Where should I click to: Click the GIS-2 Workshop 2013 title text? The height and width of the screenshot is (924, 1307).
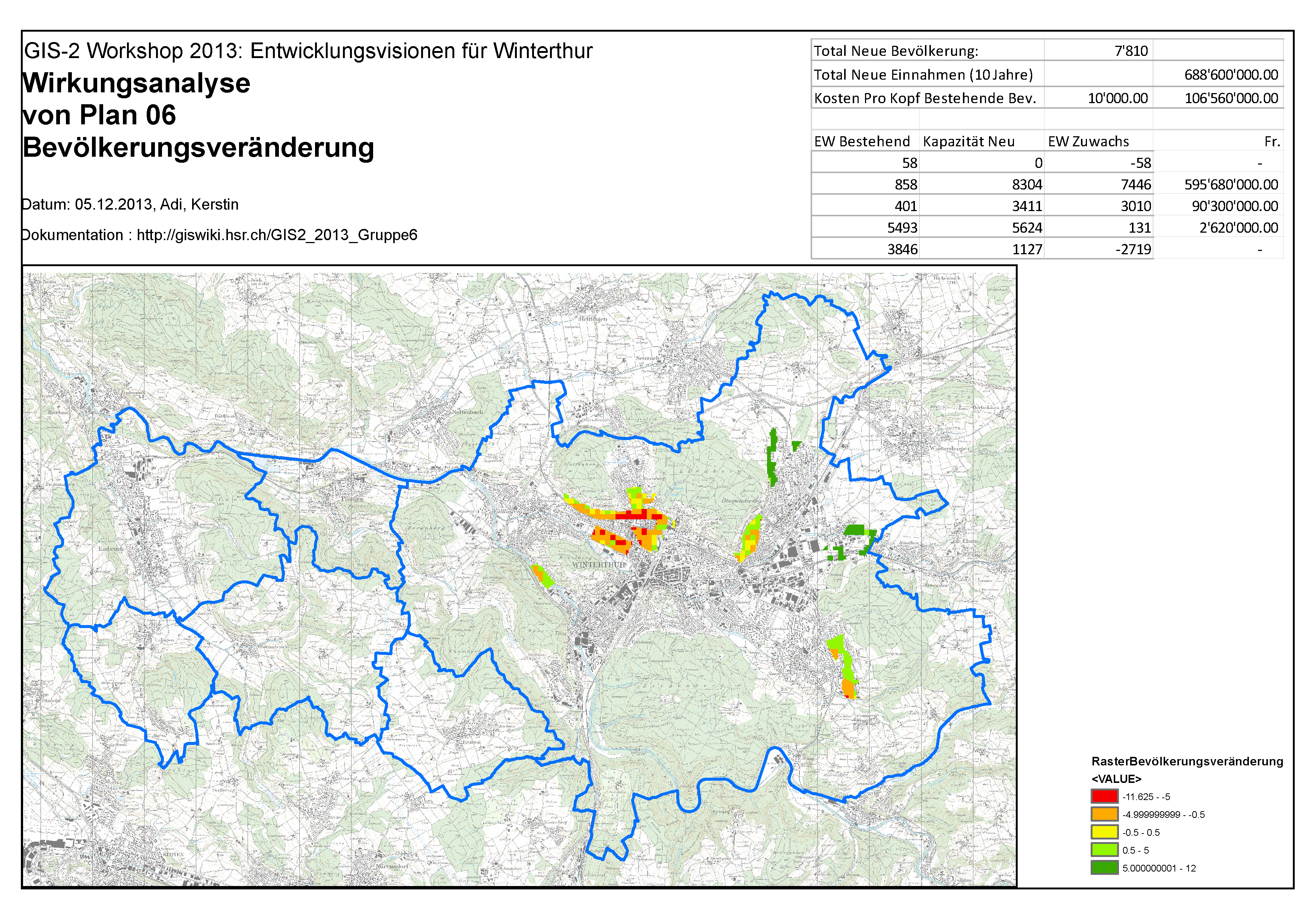(x=308, y=51)
